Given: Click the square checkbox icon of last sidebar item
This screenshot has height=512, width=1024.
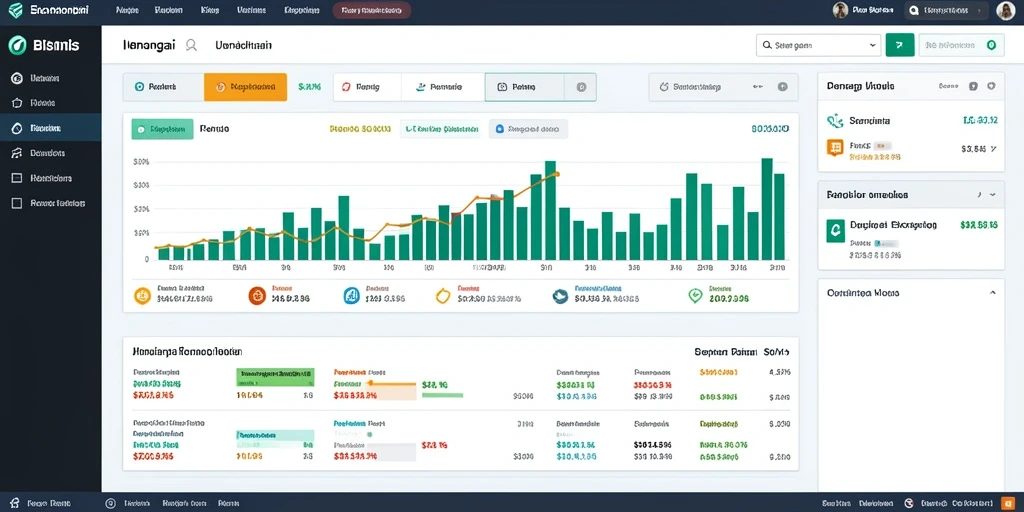Looking at the screenshot, I should [x=18, y=203].
